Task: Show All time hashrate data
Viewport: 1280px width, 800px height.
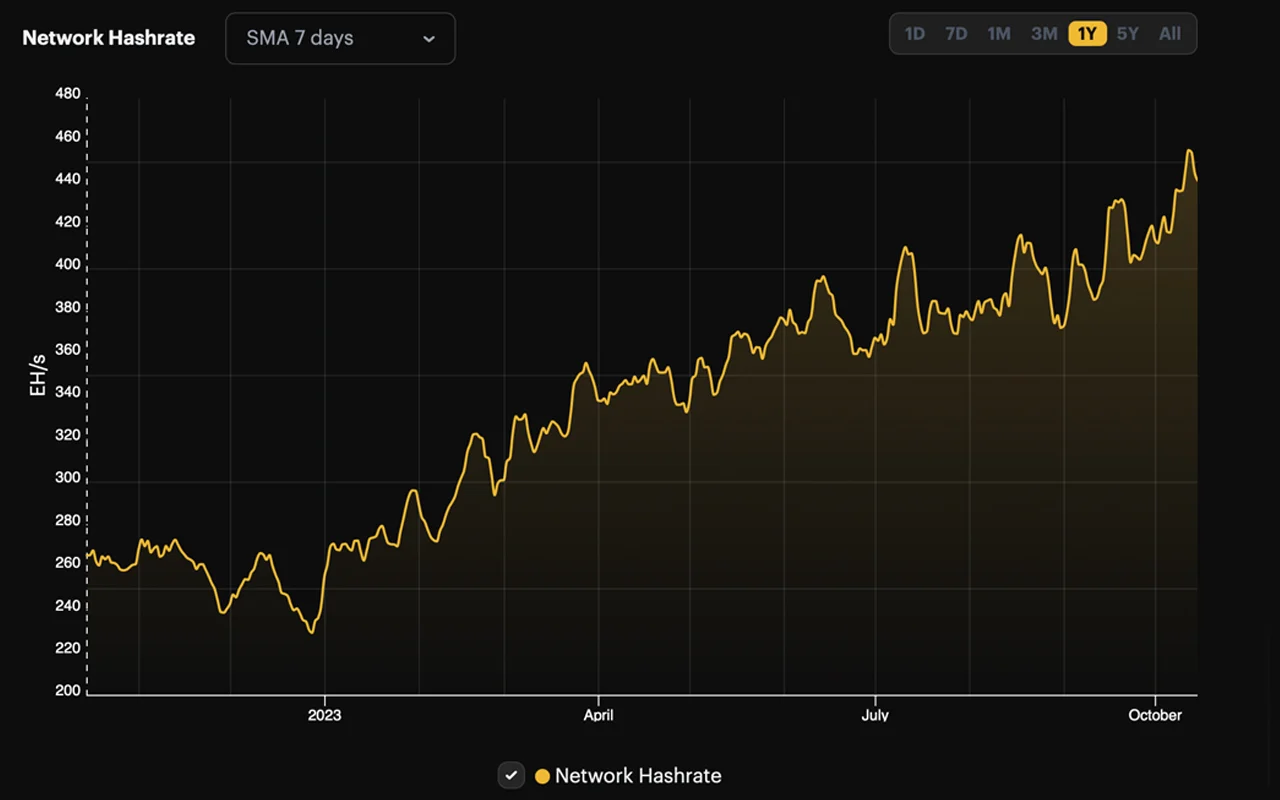Action: coord(1170,34)
